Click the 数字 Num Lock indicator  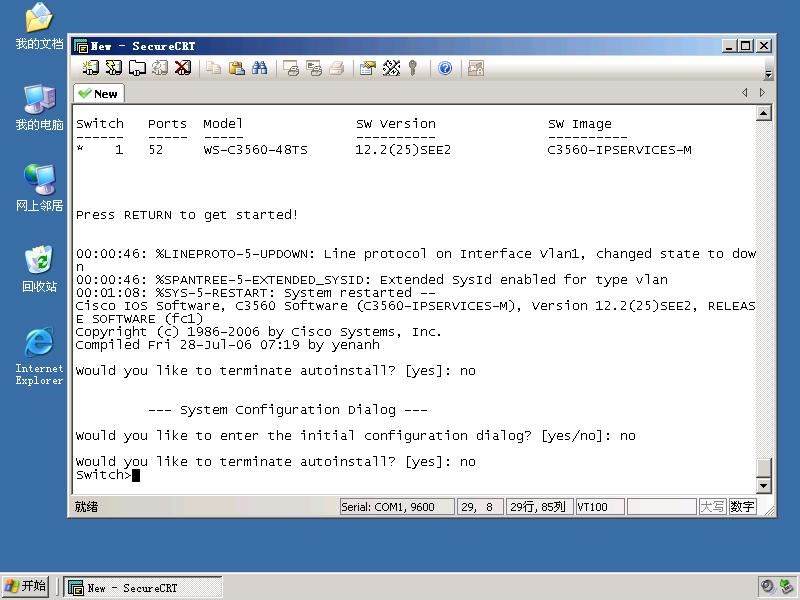click(x=742, y=507)
